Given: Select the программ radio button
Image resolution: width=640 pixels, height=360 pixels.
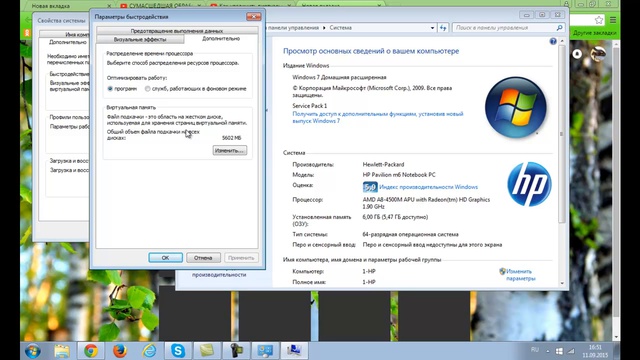Looking at the screenshot, I should coord(110,89).
